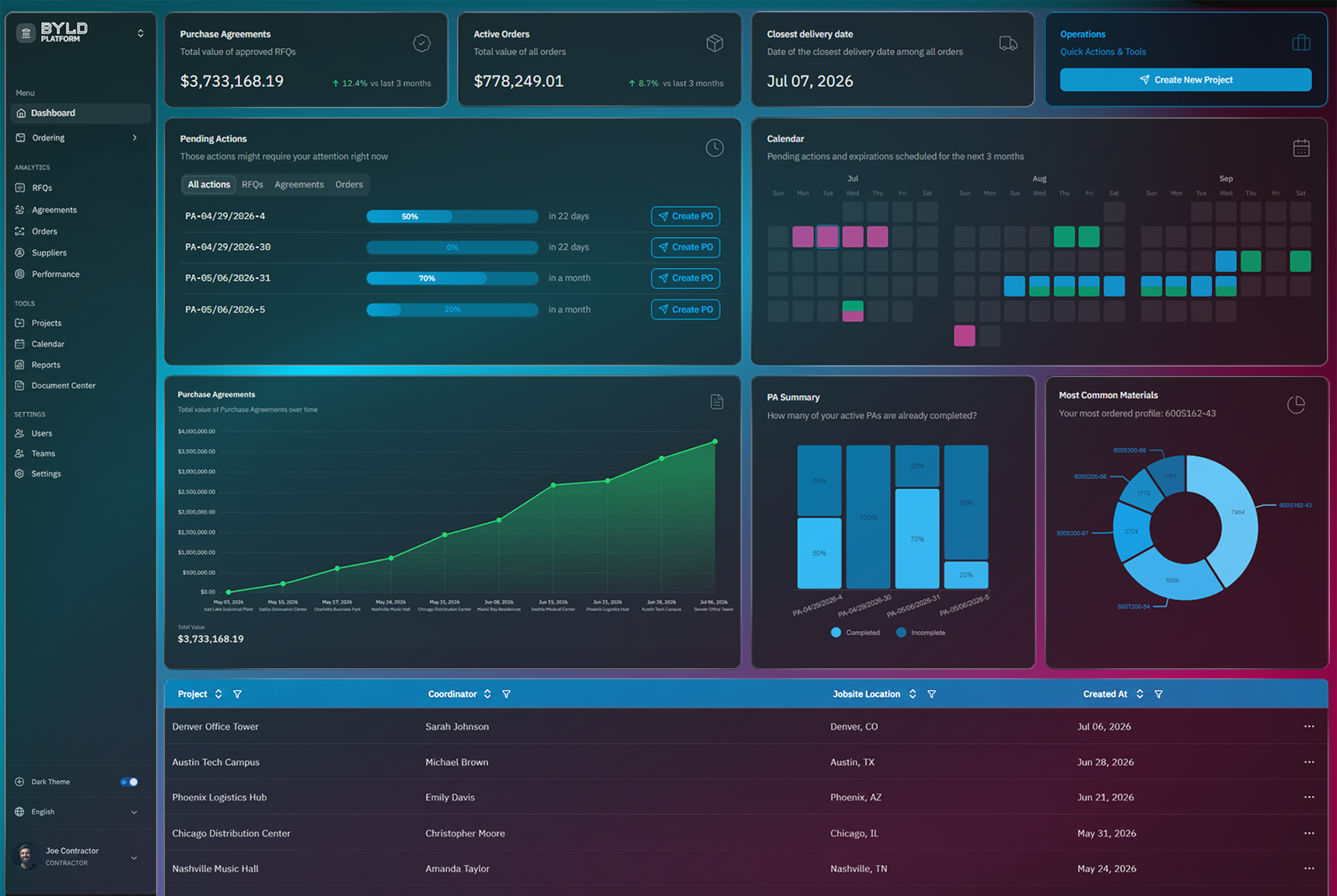
Task: Switch to the RFQs tab in Pending Actions
Action: [253, 185]
